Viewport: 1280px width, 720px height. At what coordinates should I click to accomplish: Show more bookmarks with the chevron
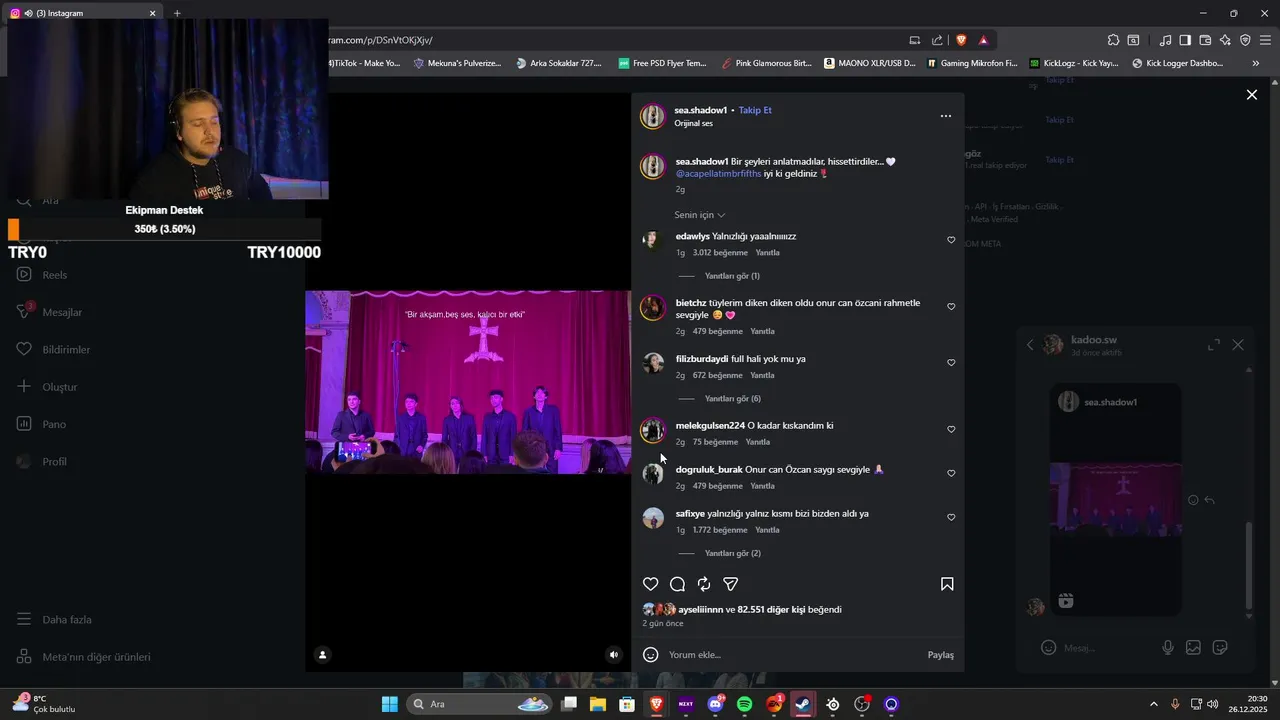1256,63
